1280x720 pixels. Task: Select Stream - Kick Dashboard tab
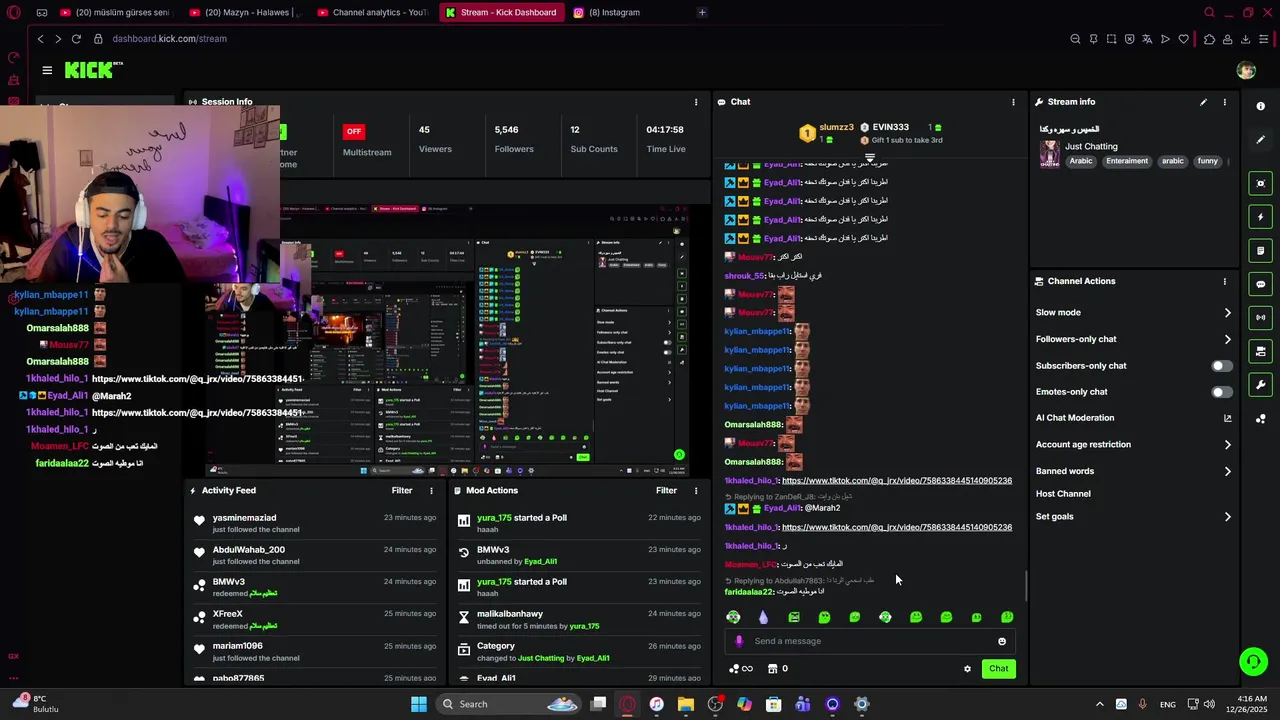[500, 13]
